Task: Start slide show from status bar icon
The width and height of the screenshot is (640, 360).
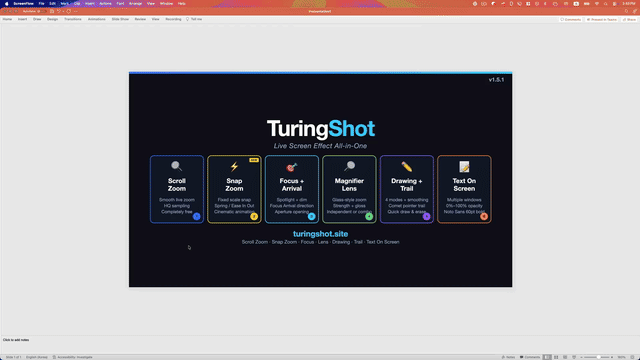Action: [x=574, y=357]
